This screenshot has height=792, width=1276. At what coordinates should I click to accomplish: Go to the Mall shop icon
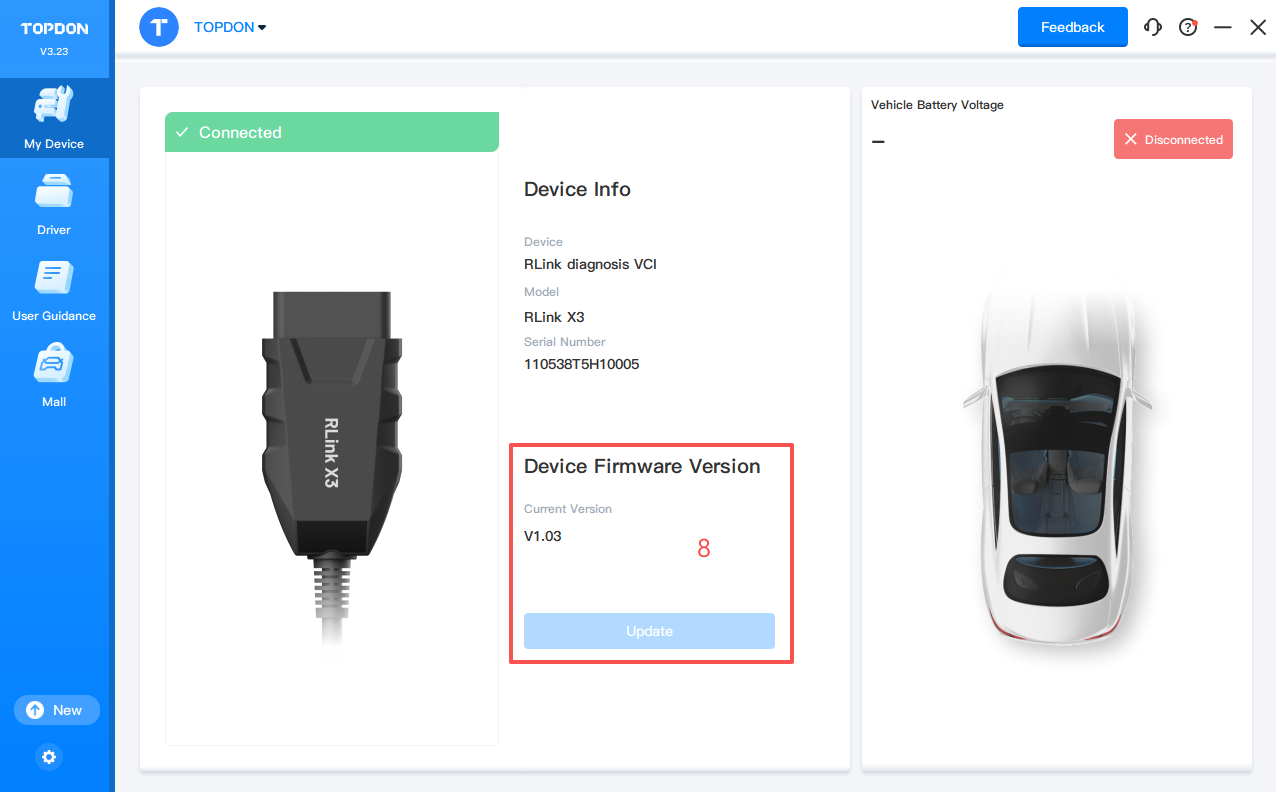[x=54, y=376]
